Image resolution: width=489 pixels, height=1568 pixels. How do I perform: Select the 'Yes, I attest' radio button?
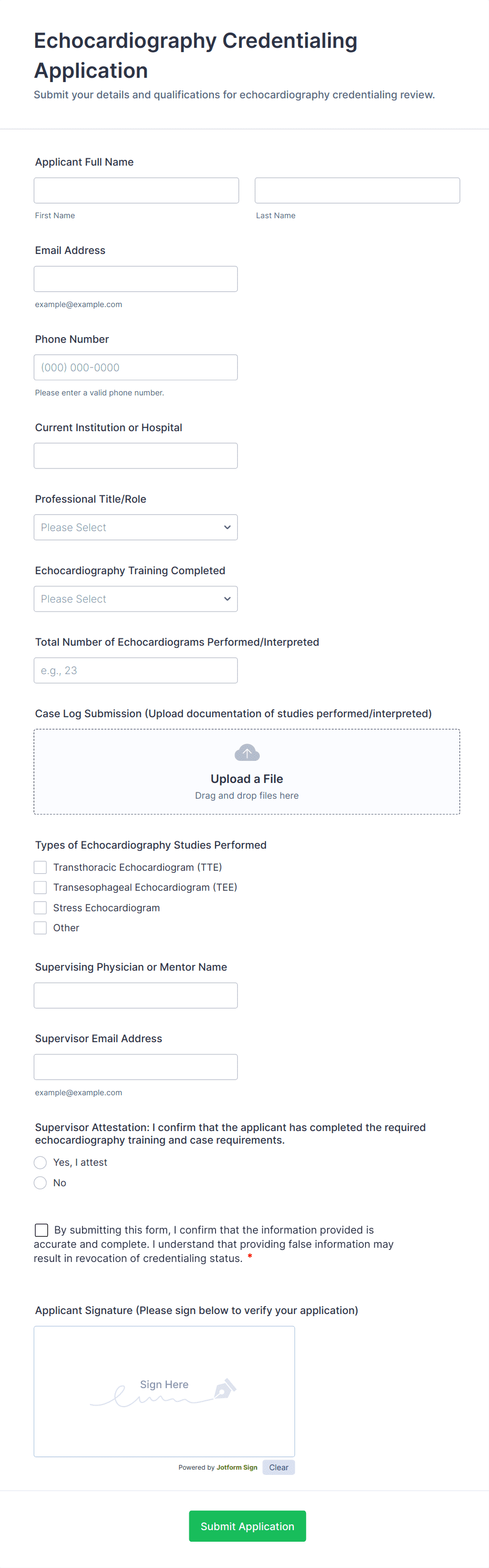coord(40,1162)
